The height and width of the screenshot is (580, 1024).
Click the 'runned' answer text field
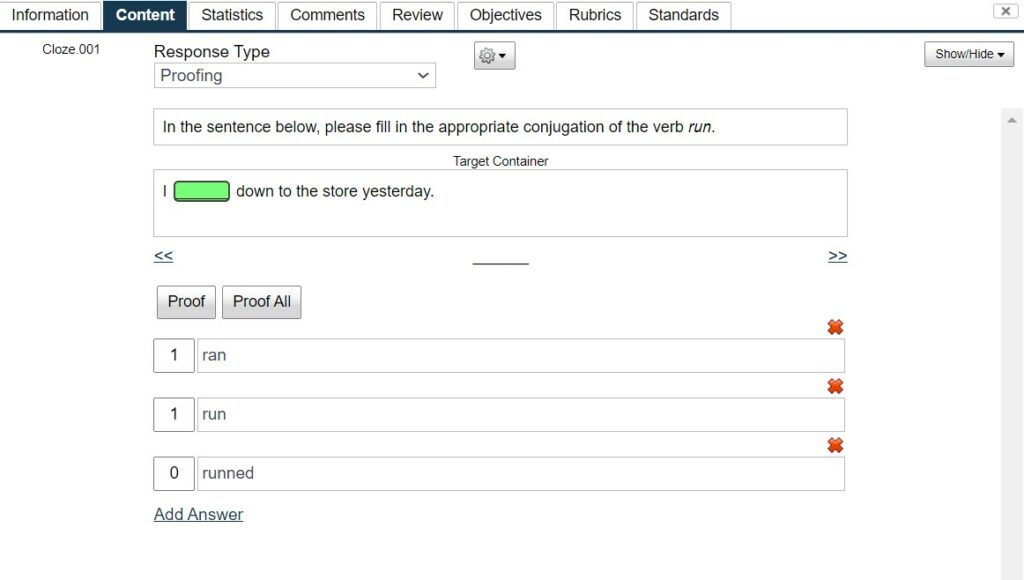click(520, 473)
